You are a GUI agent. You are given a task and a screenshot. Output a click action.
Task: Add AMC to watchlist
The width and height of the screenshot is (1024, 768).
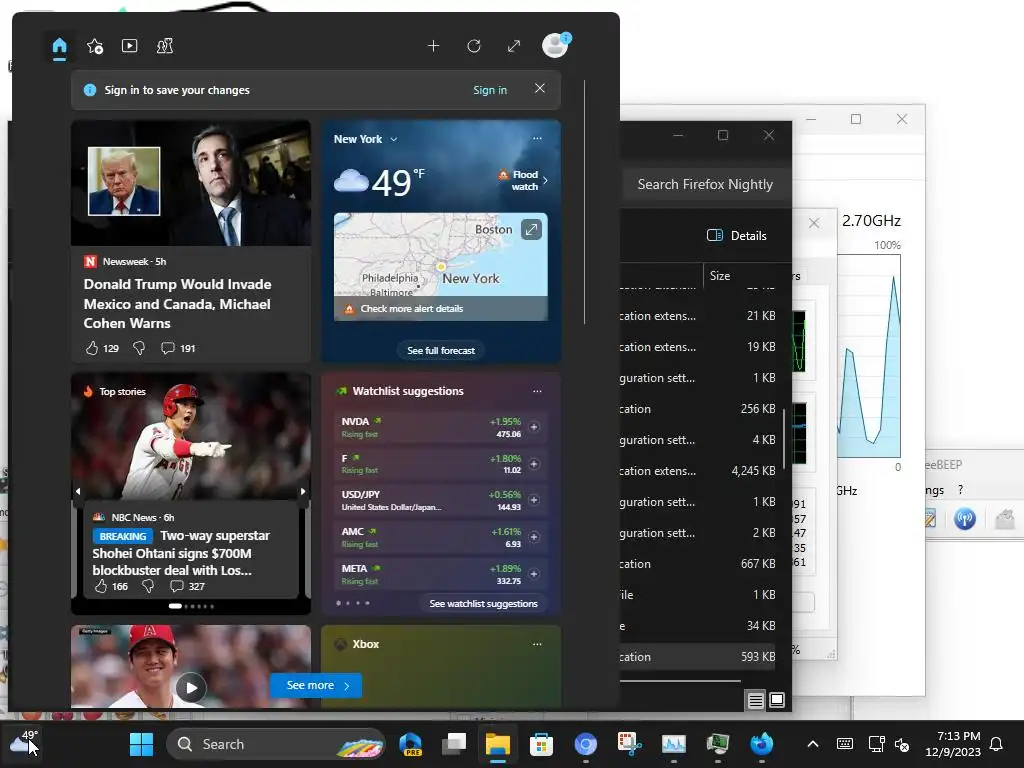click(x=534, y=537)
